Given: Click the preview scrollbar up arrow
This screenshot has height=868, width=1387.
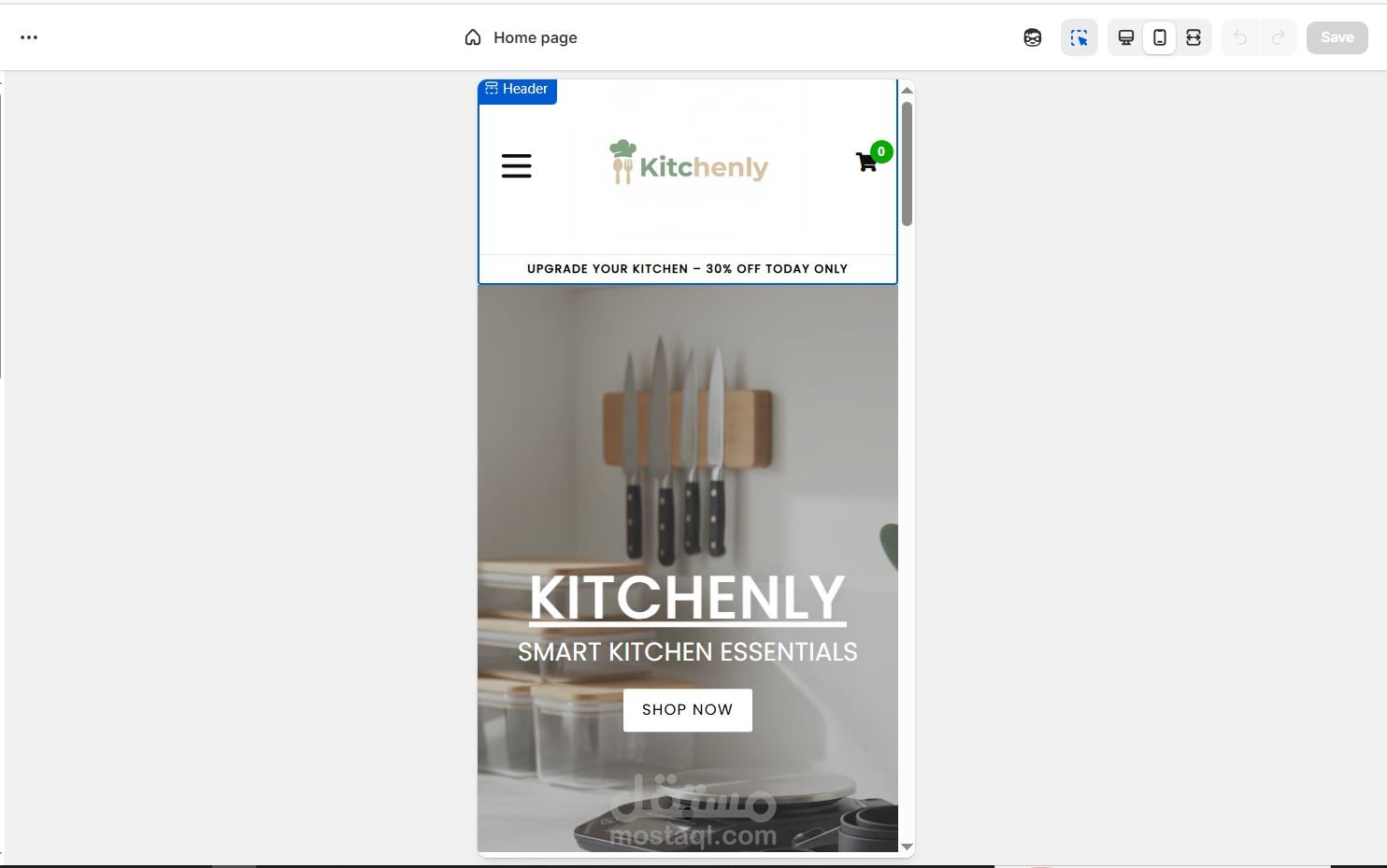Looking at the screenshot, I should pyautogui.click(x=907, y=90).
